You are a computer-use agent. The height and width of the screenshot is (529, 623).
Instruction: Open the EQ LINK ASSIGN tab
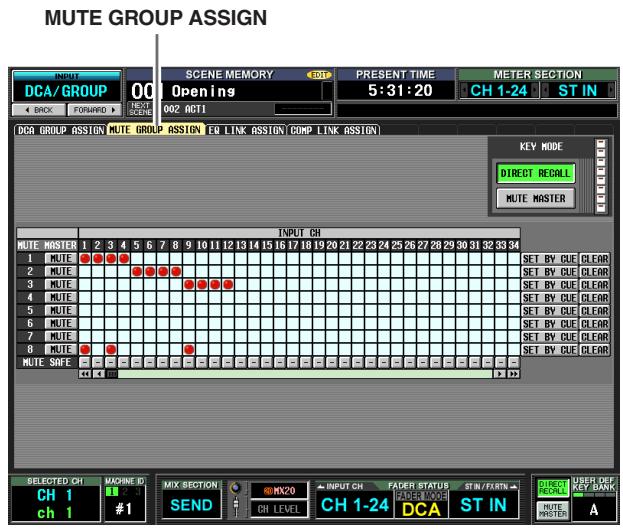[x=246, y=130]
